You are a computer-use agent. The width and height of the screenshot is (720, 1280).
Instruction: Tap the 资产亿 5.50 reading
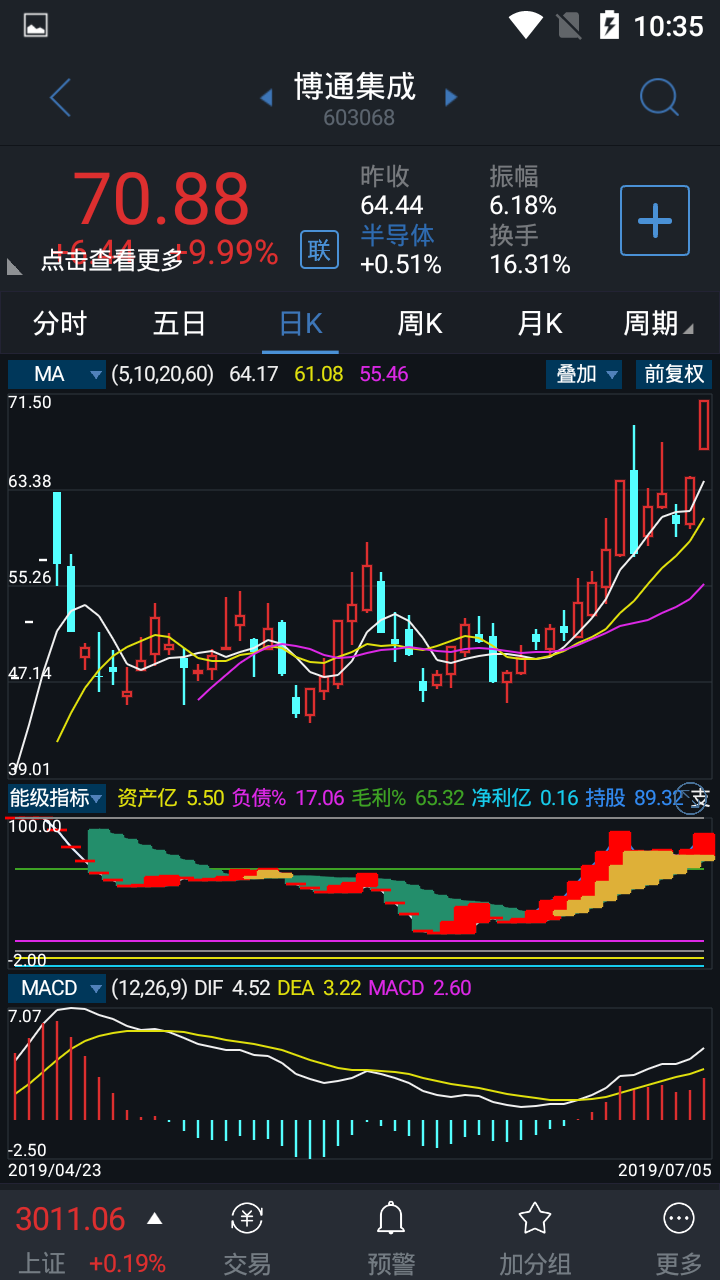tap(170, 798)
